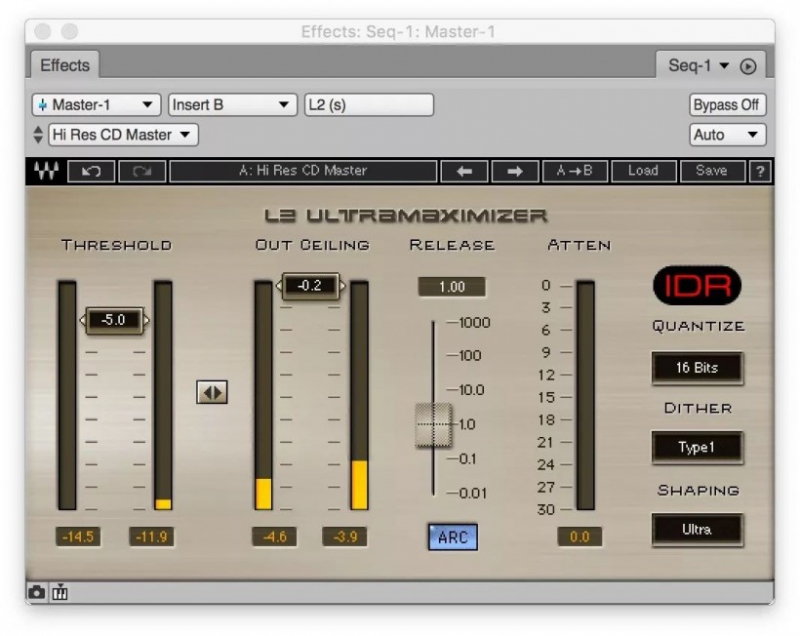Screen dimensions: 800x636
Task: Click the right output ceiling meter
Action: [359, 395]
